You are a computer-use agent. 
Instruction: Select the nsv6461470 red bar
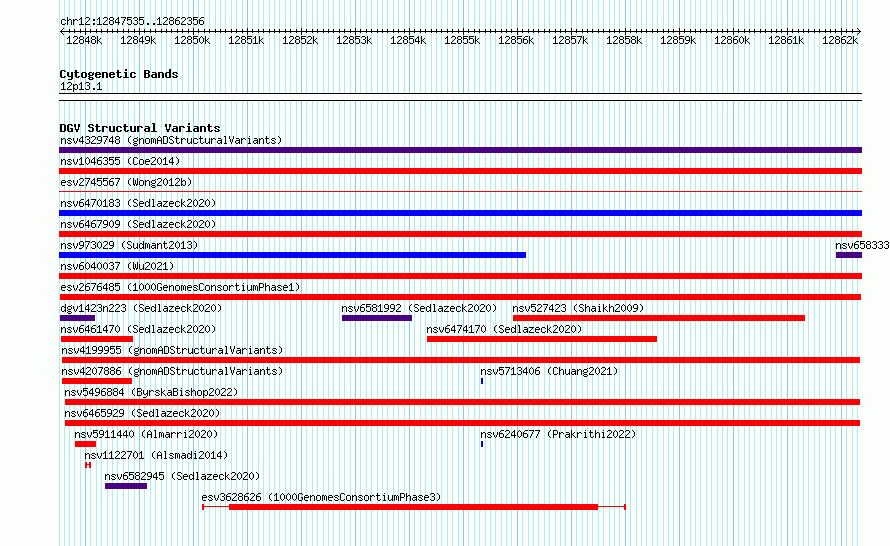pos(97,339)
